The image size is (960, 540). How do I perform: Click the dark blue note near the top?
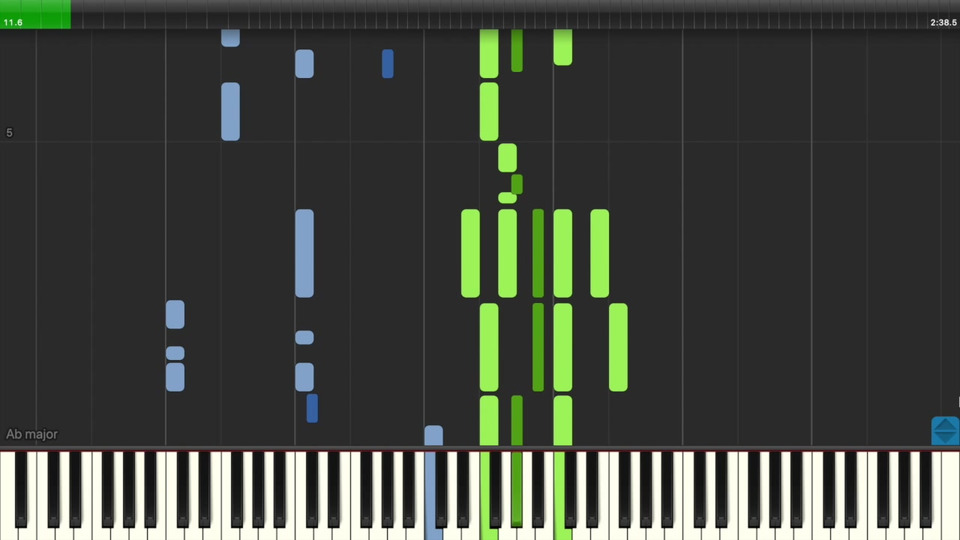388,64
